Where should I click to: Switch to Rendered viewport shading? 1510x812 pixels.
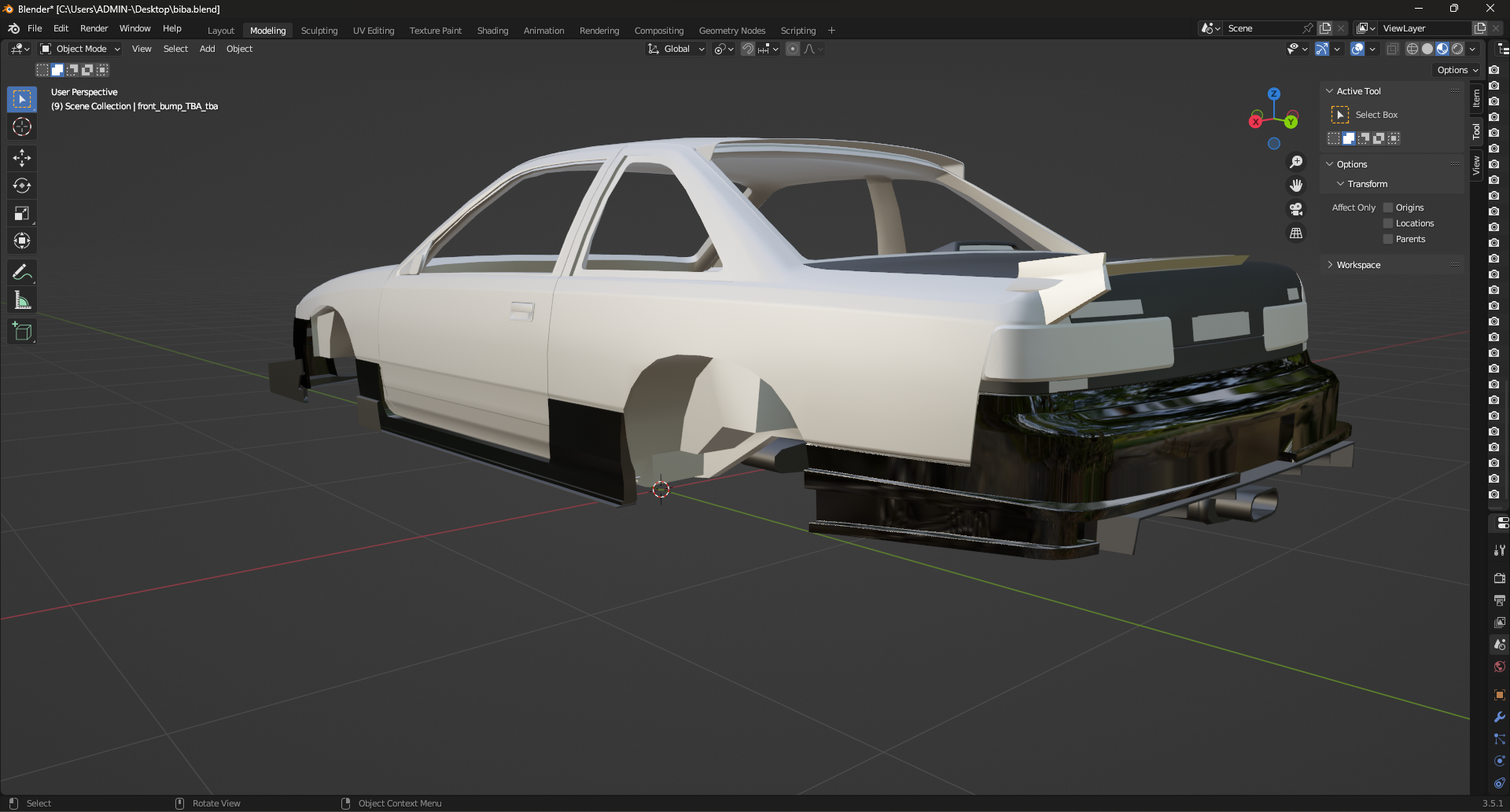pos(1457,49)
